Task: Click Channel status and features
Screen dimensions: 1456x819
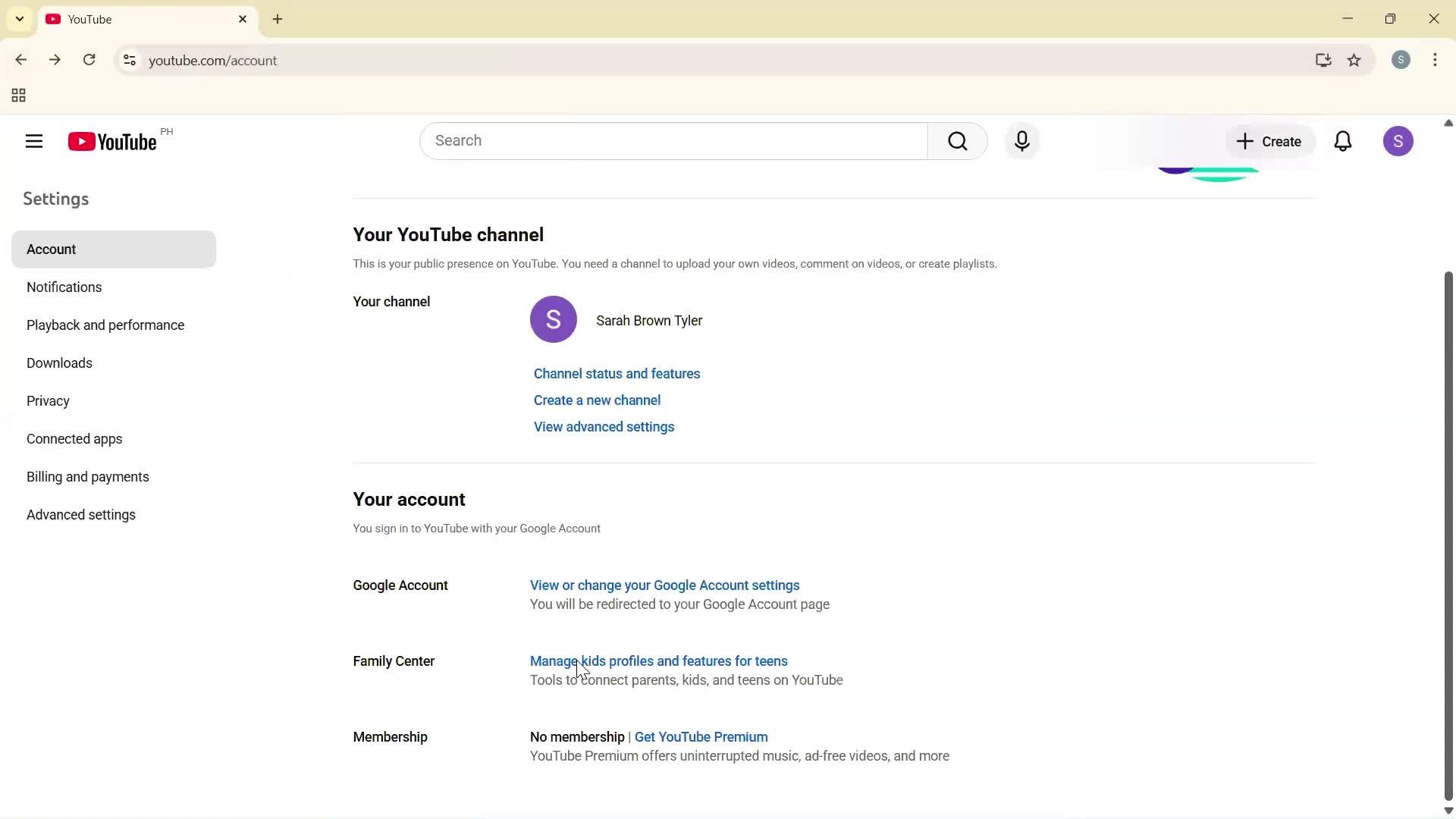Action: point(616,373)
